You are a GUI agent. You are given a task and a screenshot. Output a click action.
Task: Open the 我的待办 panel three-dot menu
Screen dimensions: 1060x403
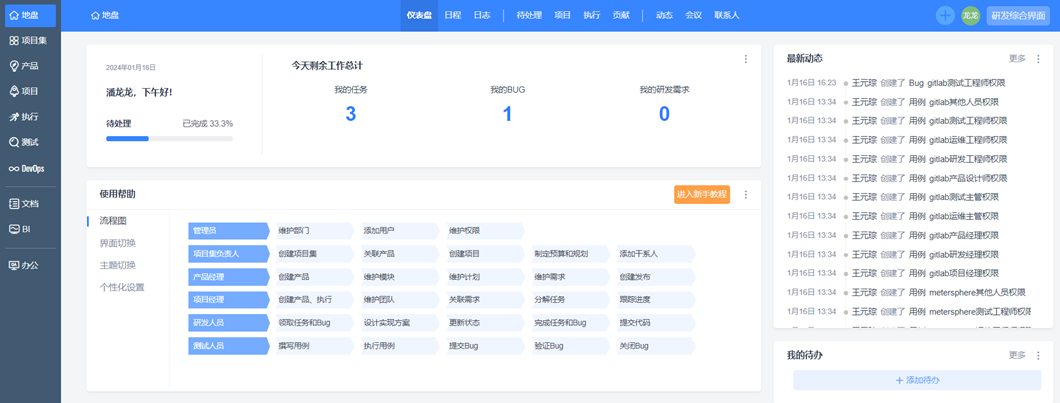click(1038, 355)
